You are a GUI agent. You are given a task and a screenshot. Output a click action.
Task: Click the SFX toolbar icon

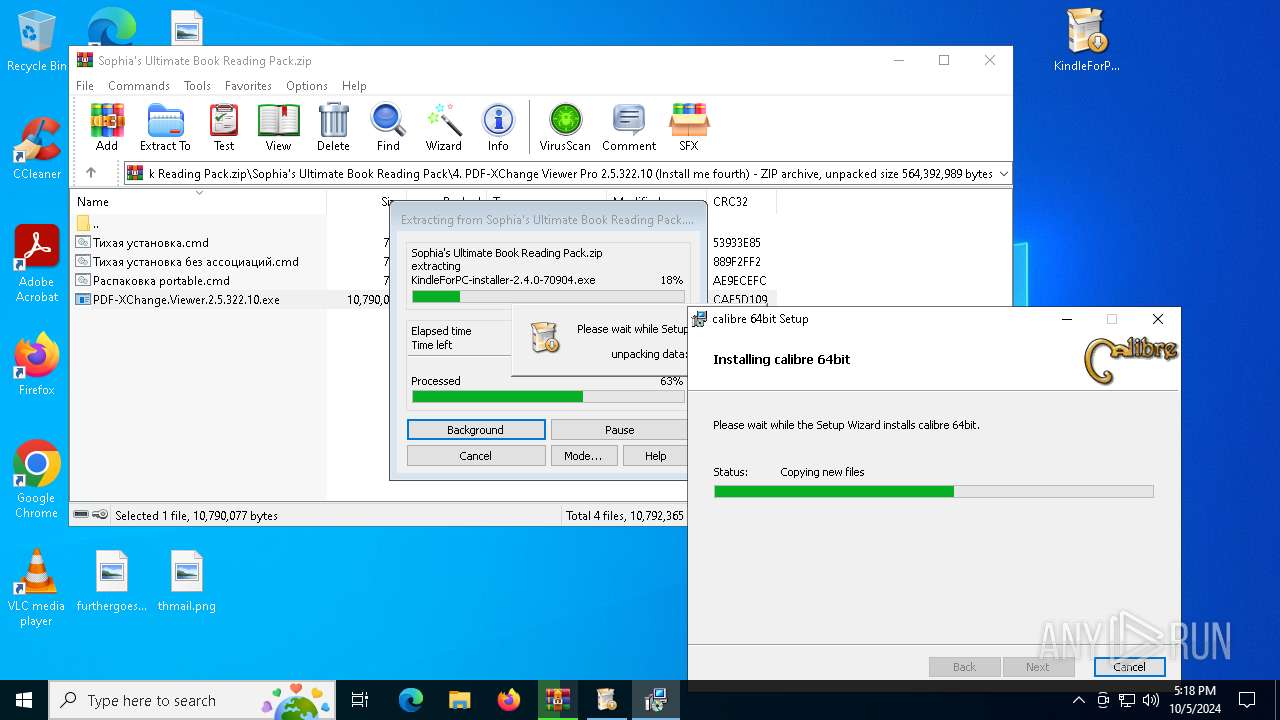(689, 127)
